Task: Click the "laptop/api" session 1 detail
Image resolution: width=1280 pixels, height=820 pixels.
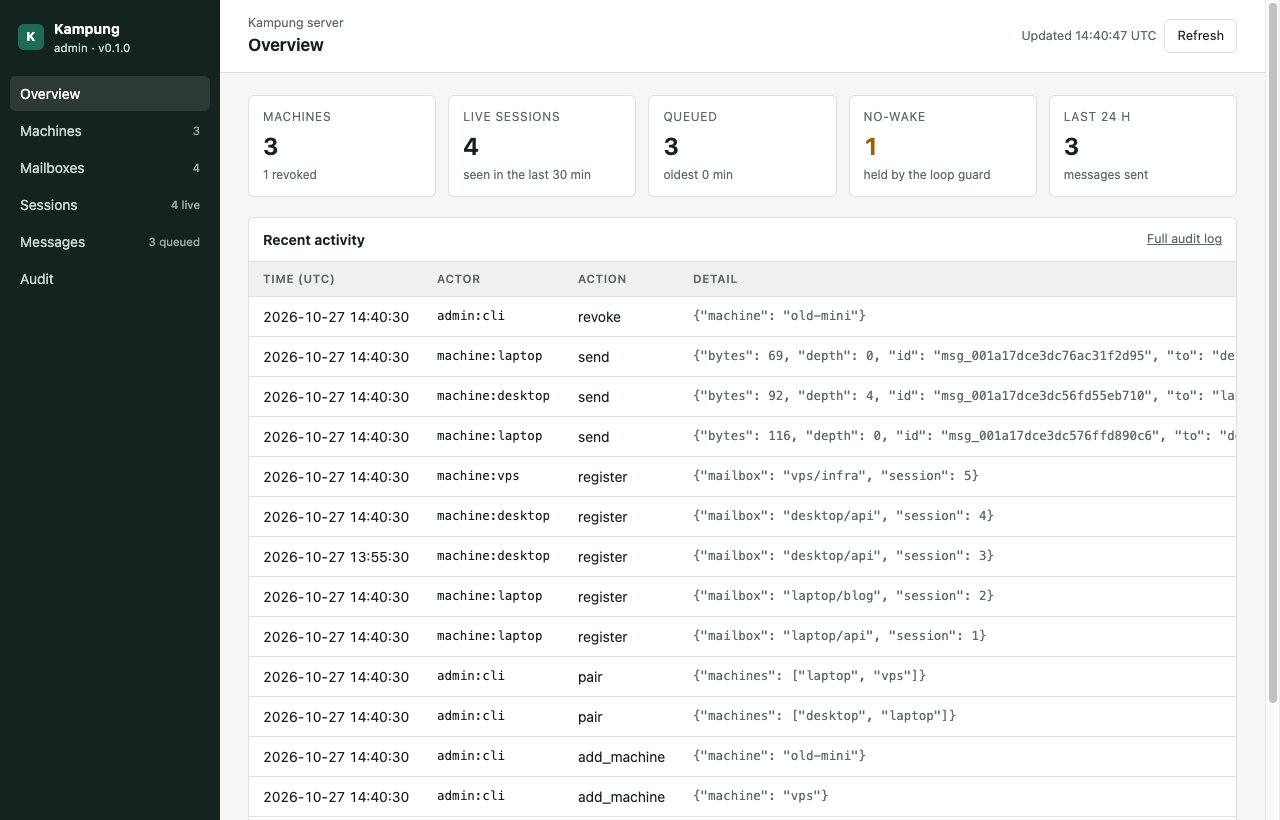Action: pyautogui.click(x=839, y=636)
